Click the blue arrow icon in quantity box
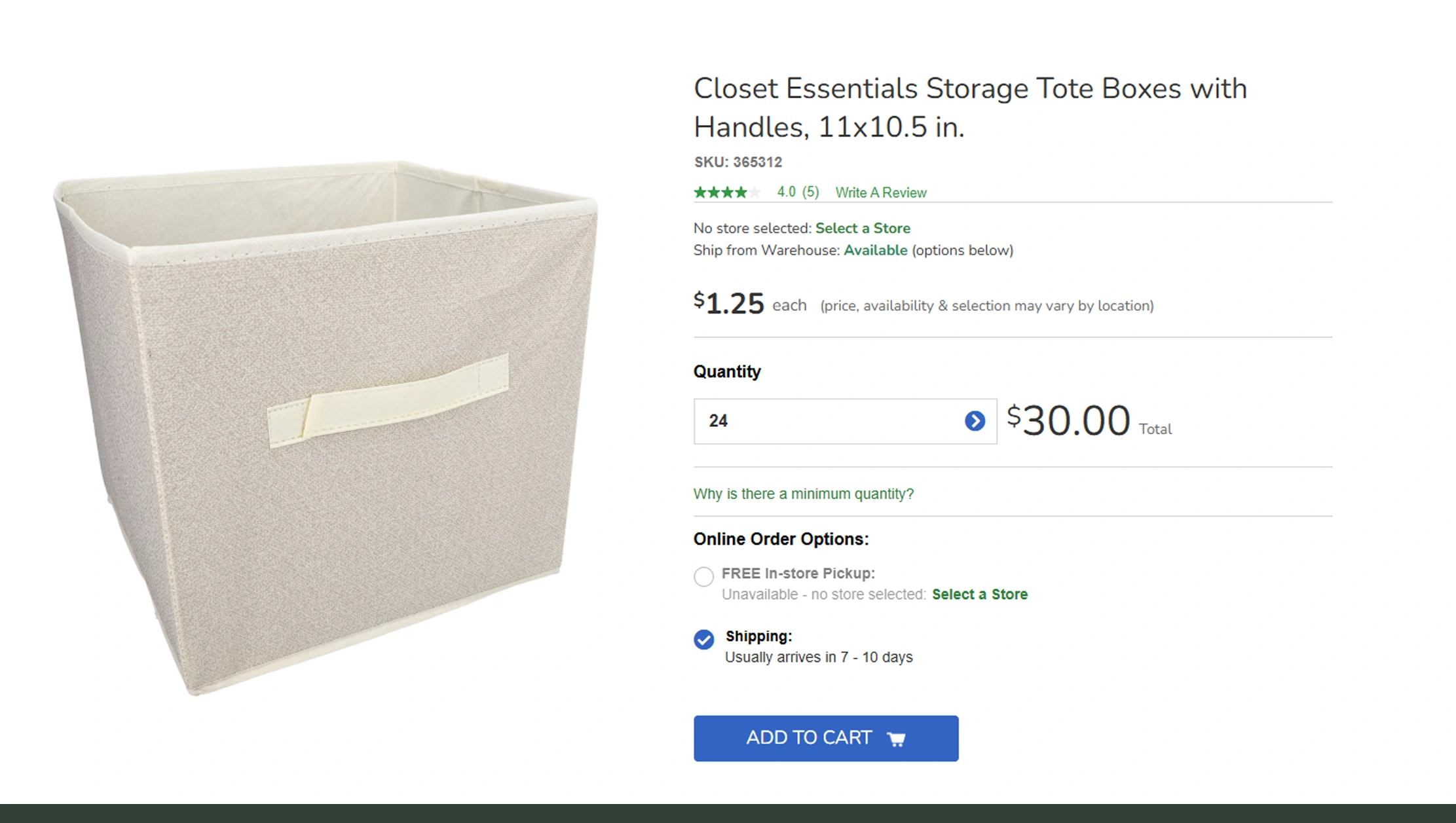 (975, 421)
